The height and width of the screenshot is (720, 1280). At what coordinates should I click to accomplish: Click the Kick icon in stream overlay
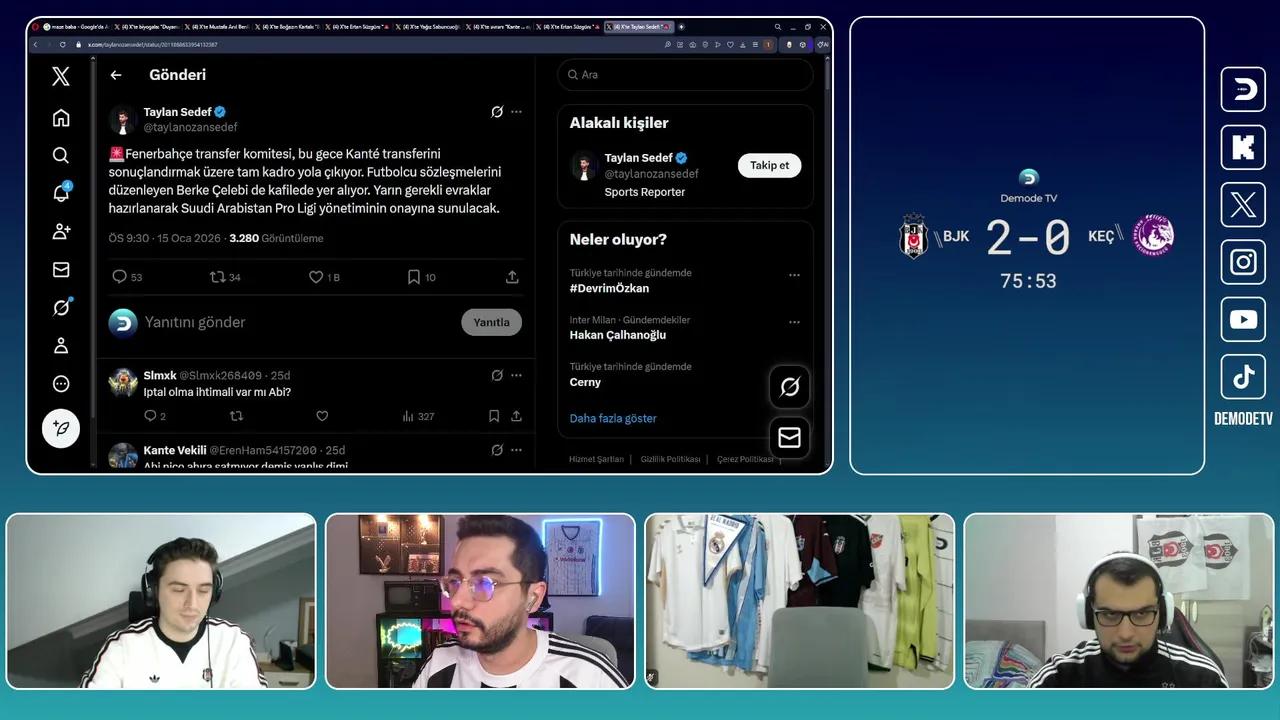[x=1243, y=148]
